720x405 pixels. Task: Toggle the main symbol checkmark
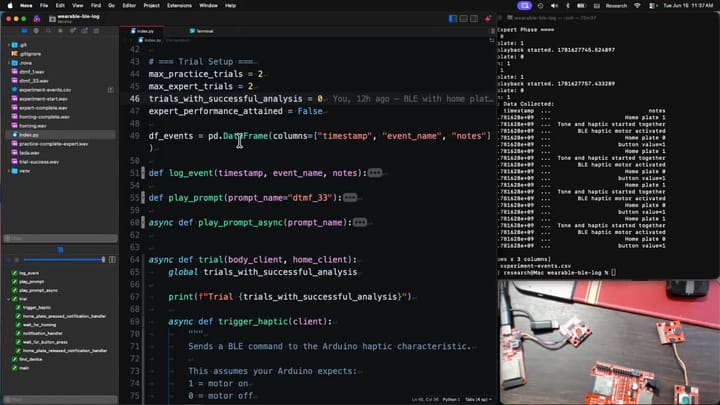click(14, 368)
